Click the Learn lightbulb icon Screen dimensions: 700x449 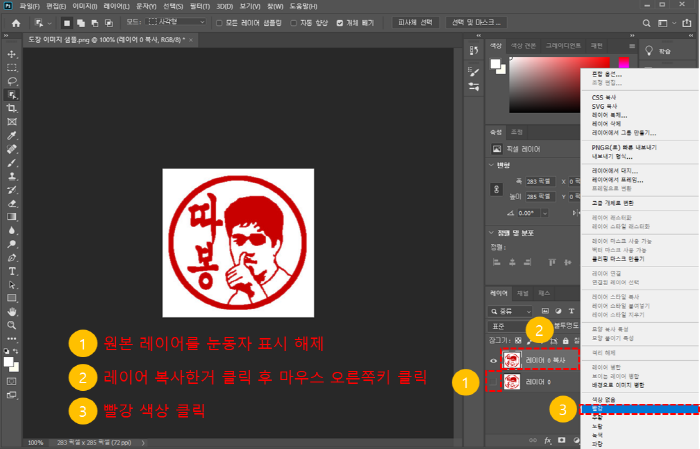click(x=649, y=51)
